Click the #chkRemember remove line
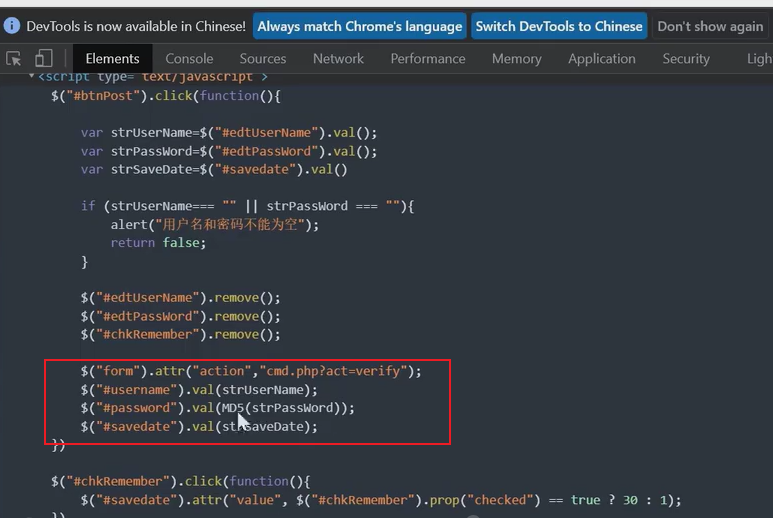Screen dimensions: 773x518 (180, 334)
